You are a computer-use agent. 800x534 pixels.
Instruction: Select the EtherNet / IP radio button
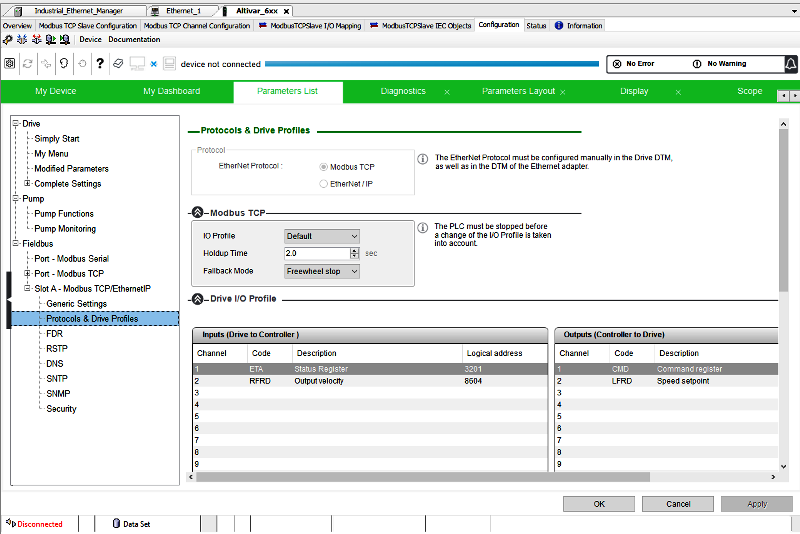324,184
